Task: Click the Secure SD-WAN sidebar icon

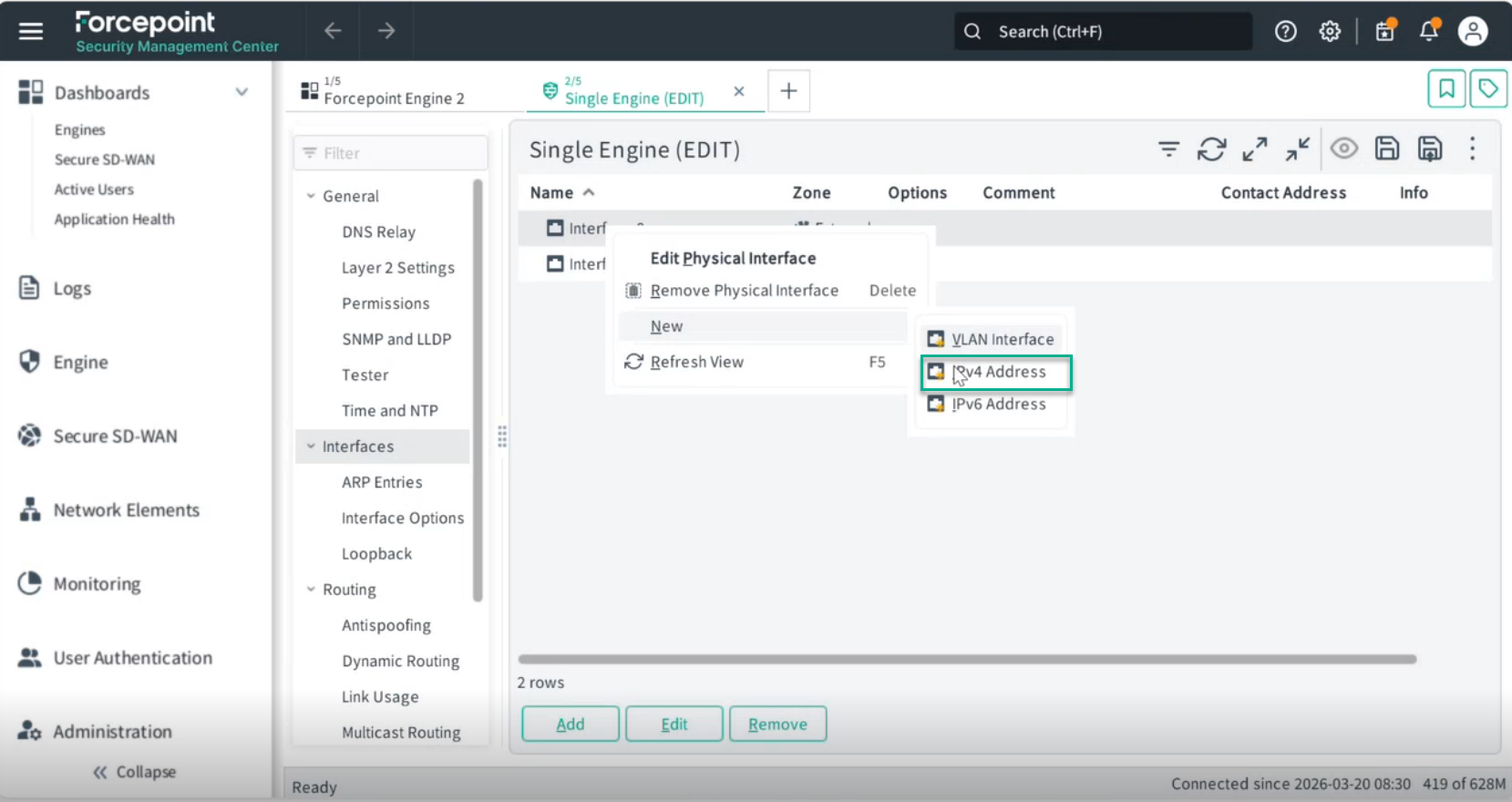Action: coord(29,436)
